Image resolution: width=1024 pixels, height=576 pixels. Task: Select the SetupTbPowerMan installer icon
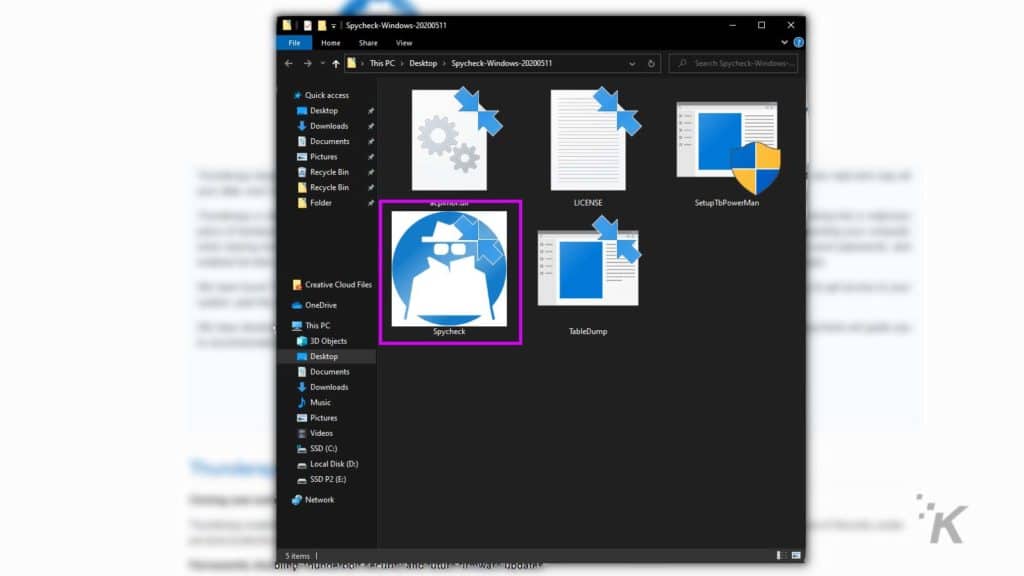[x=727, y=146]
